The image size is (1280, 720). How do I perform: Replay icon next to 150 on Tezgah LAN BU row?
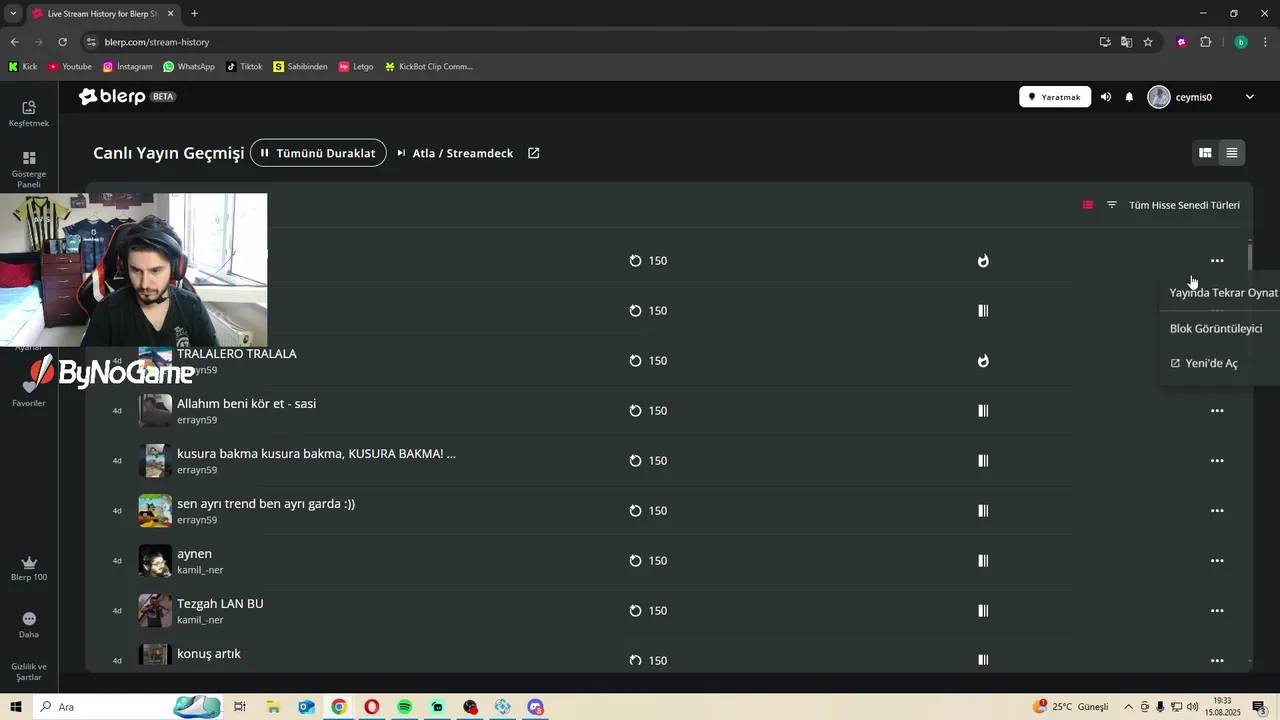pyautogui.click(x=635, y=611)
